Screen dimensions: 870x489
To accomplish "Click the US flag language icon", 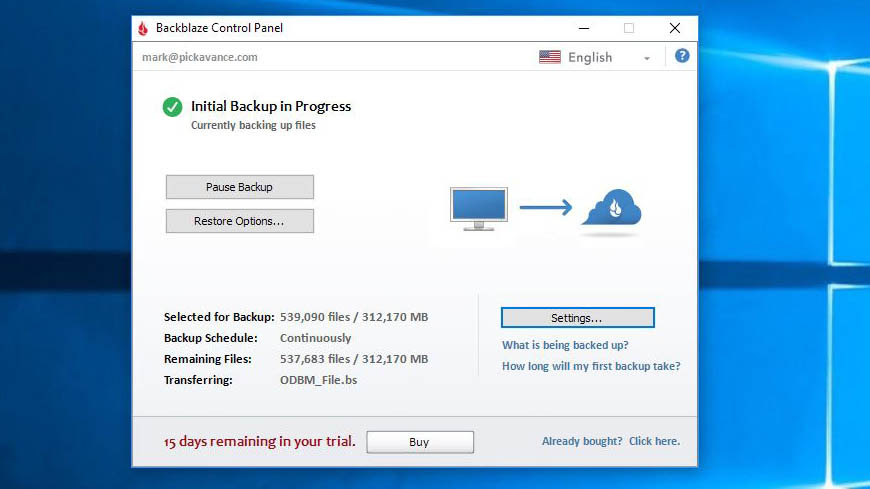I will [x=549, y=57].
